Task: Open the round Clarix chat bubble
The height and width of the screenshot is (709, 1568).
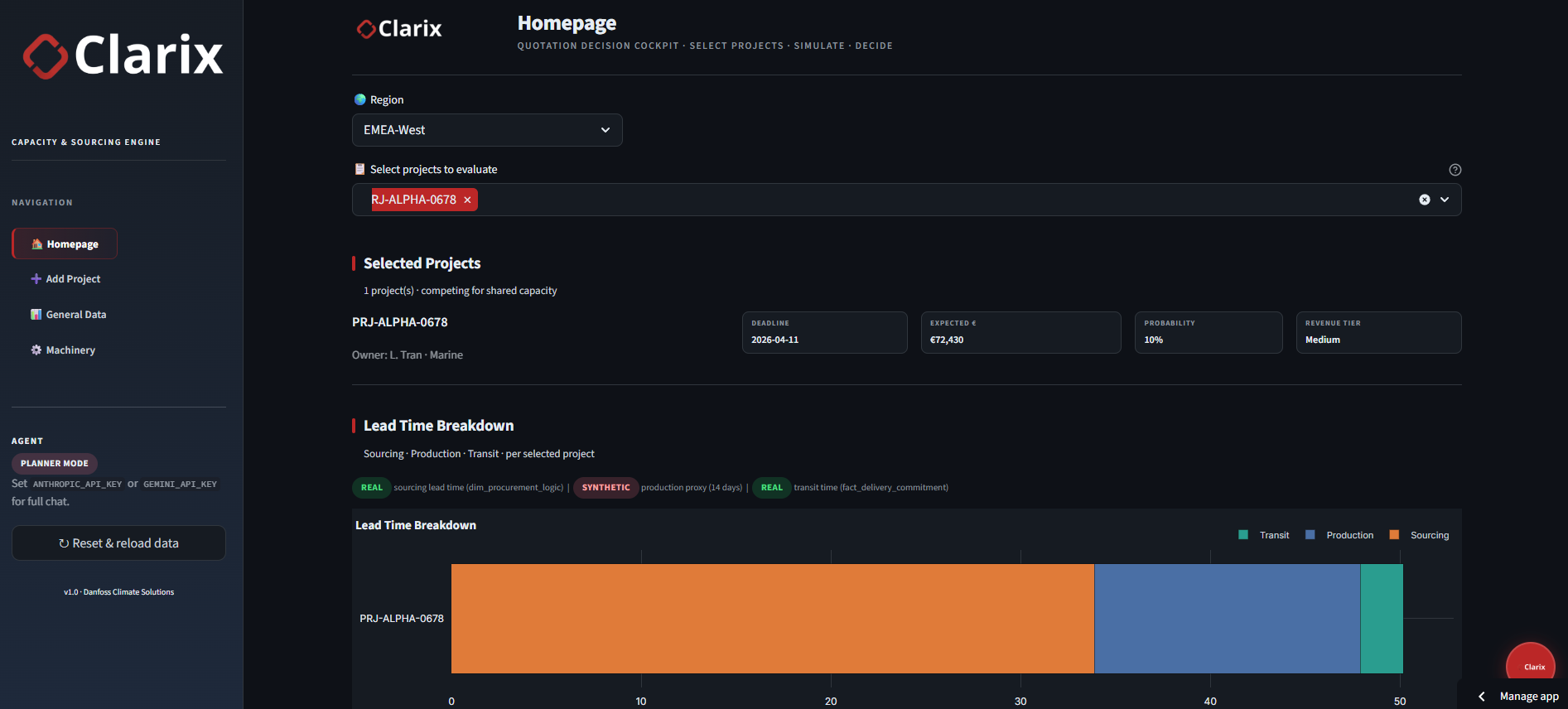Action: (x=1531, y=666)
